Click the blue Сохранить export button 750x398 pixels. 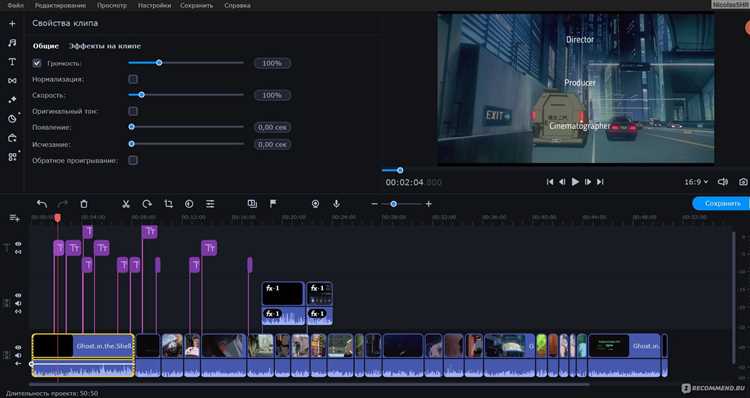click(722, 203)
